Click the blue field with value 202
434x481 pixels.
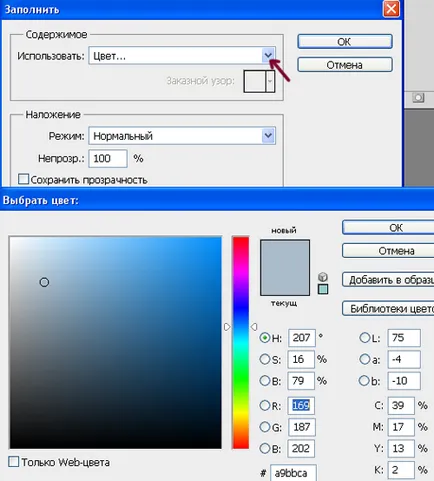tap(301, 449)
